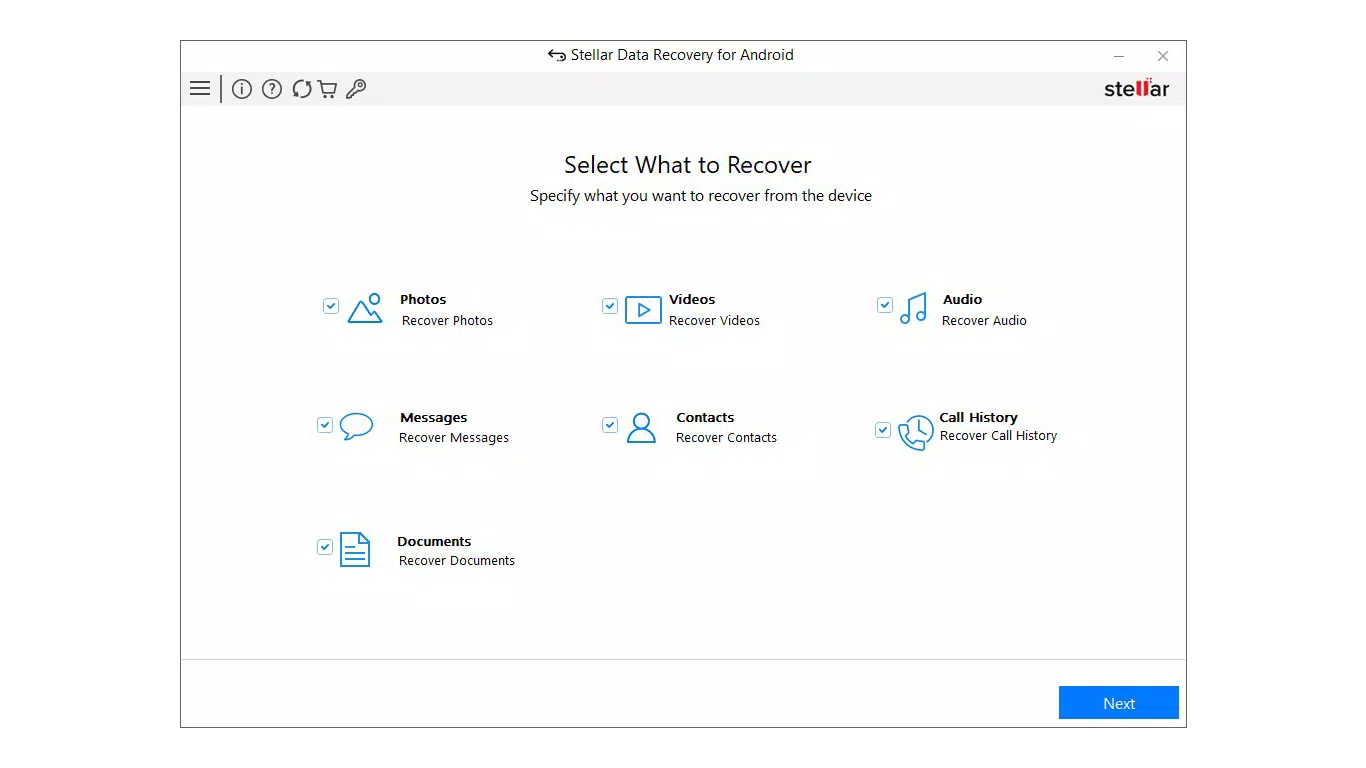Click the Contacts person icon
Viewport: 1366px width, 768px height.
pyautogui.click(x=641, y=428)
